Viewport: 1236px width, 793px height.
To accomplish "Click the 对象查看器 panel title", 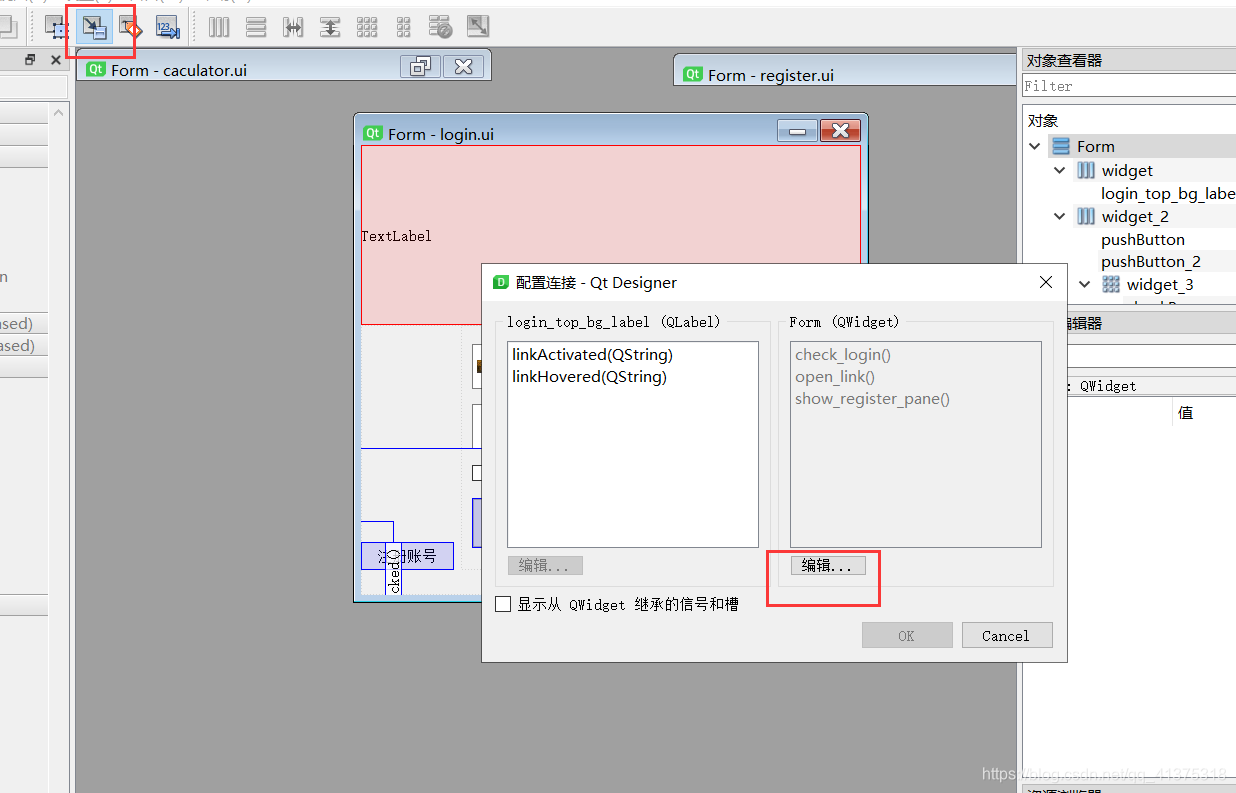I will (x=1065, y=60).
